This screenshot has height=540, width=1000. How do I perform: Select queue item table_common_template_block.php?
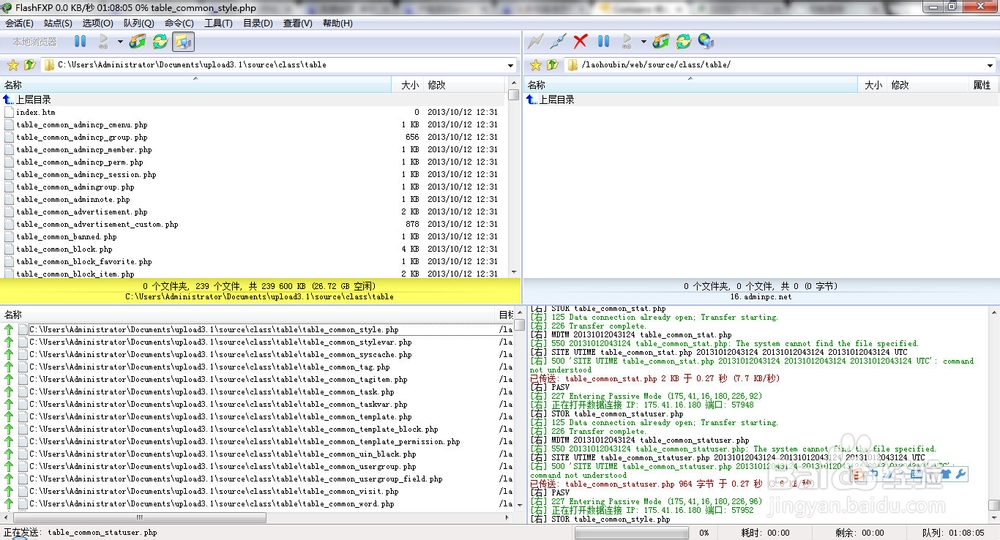[x=258, y=429]
